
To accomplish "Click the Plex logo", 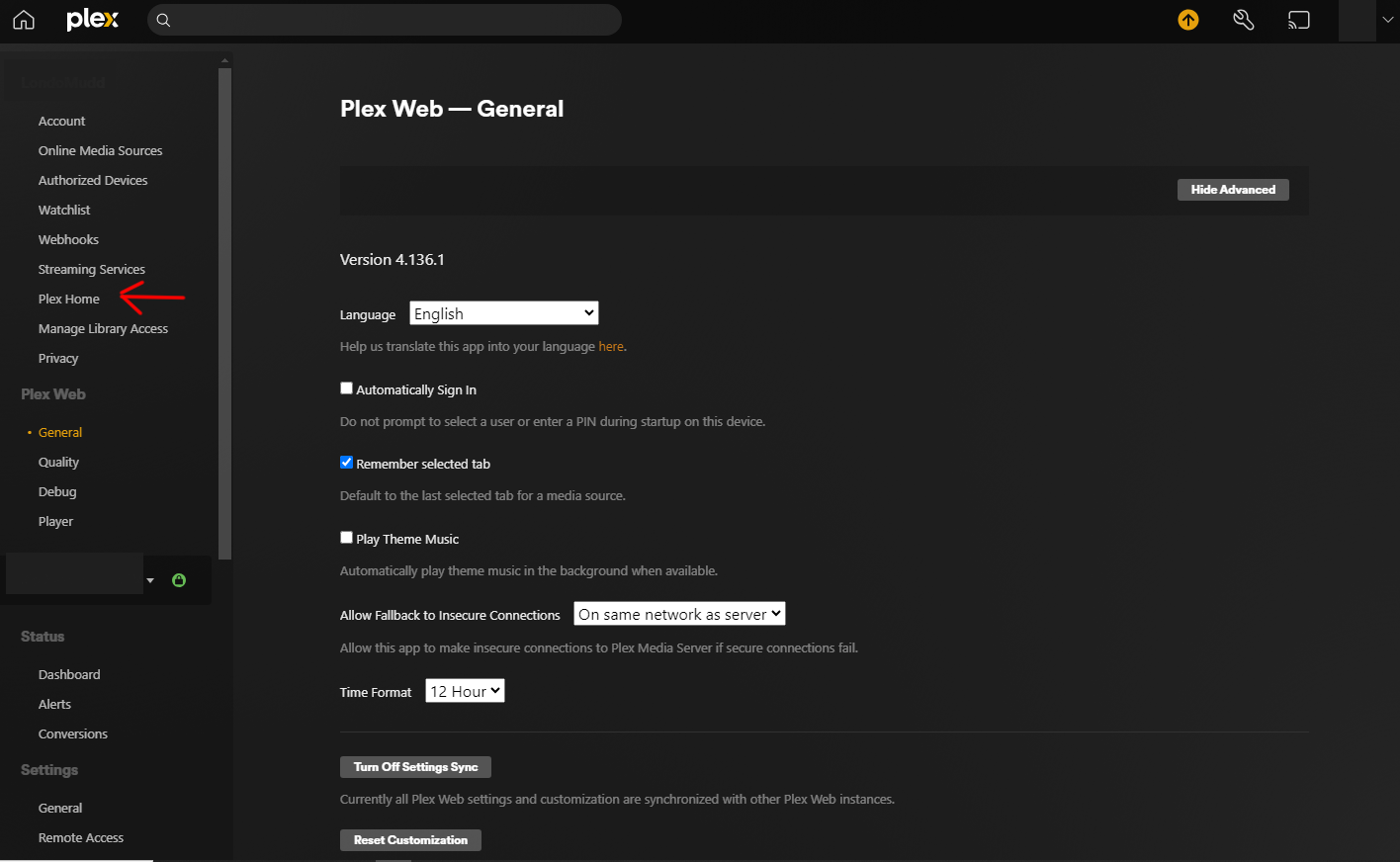I will 93,20.
